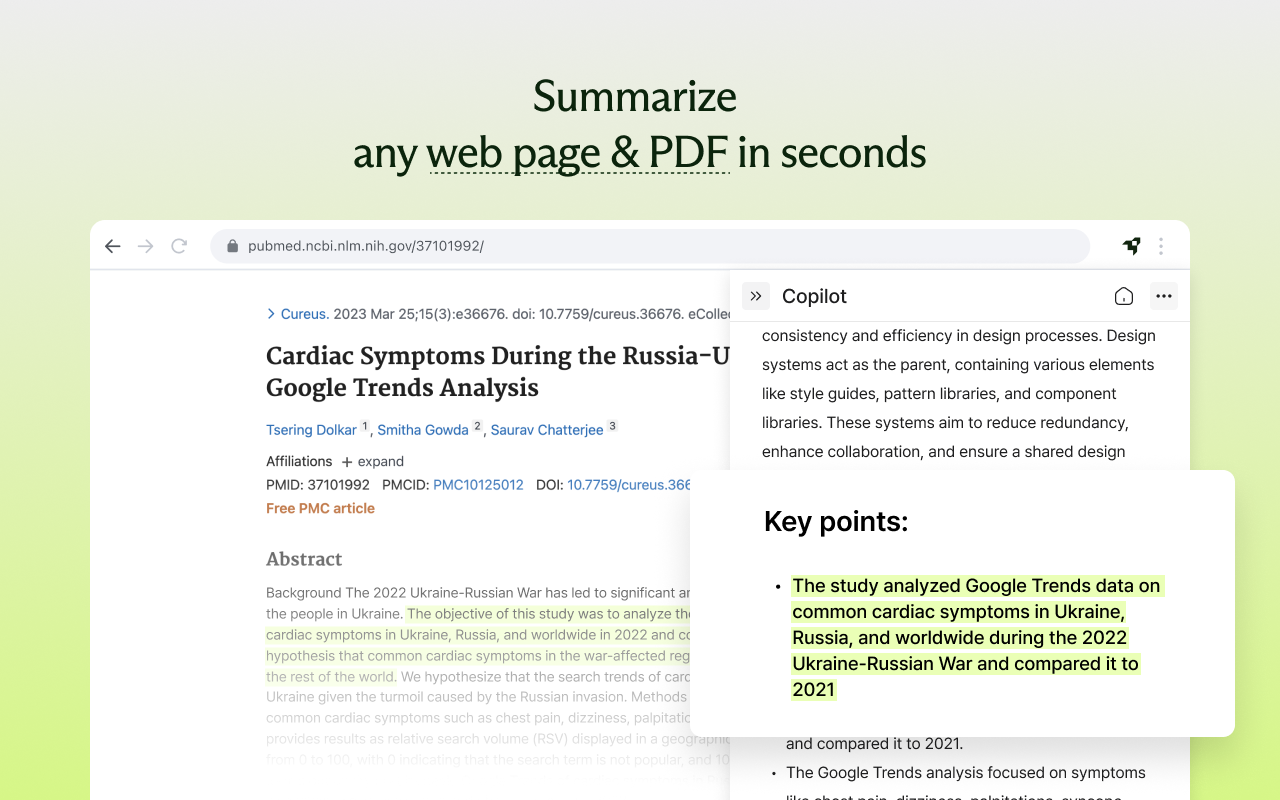This screenshot has height=800, width=1280.
Task: Click affiliation superscript 3 after Saurav Chatterjee
Action: 612,426
